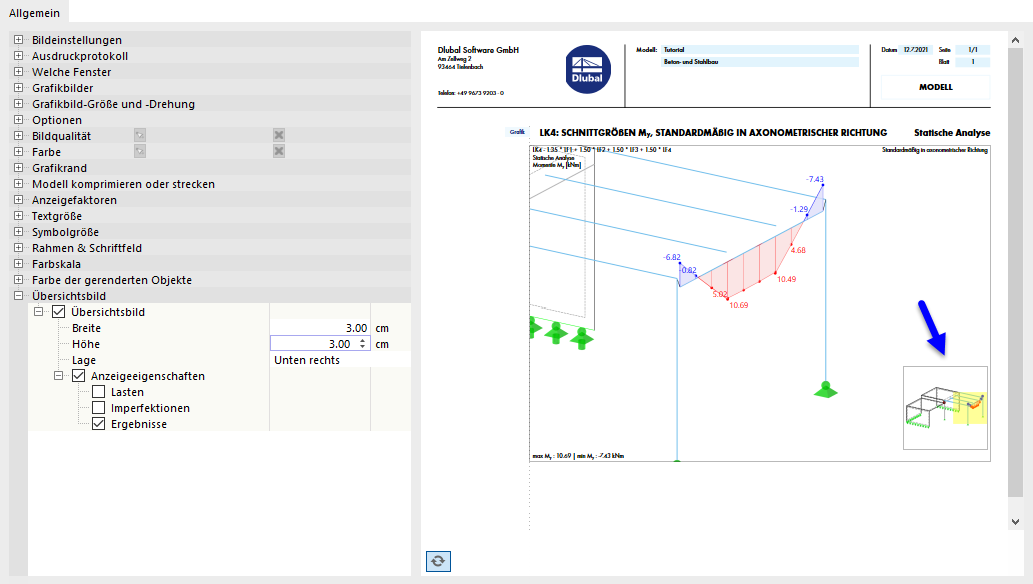Screen dimensions: 1033x584
Task: Expand the Bildeinstellungen section
Action: click(18, 40)
